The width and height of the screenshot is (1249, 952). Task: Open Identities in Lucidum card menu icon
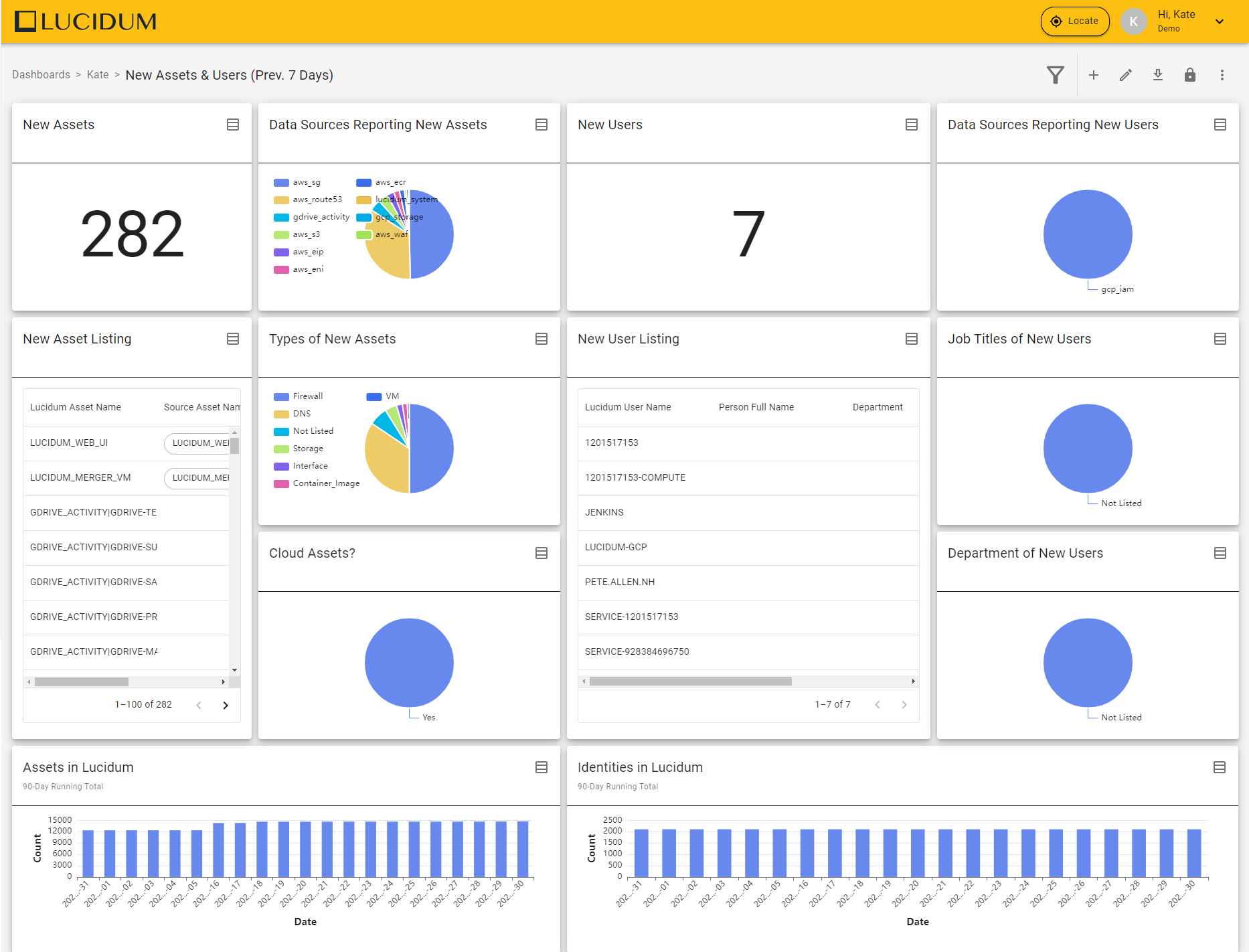(x=1220, y=767)
